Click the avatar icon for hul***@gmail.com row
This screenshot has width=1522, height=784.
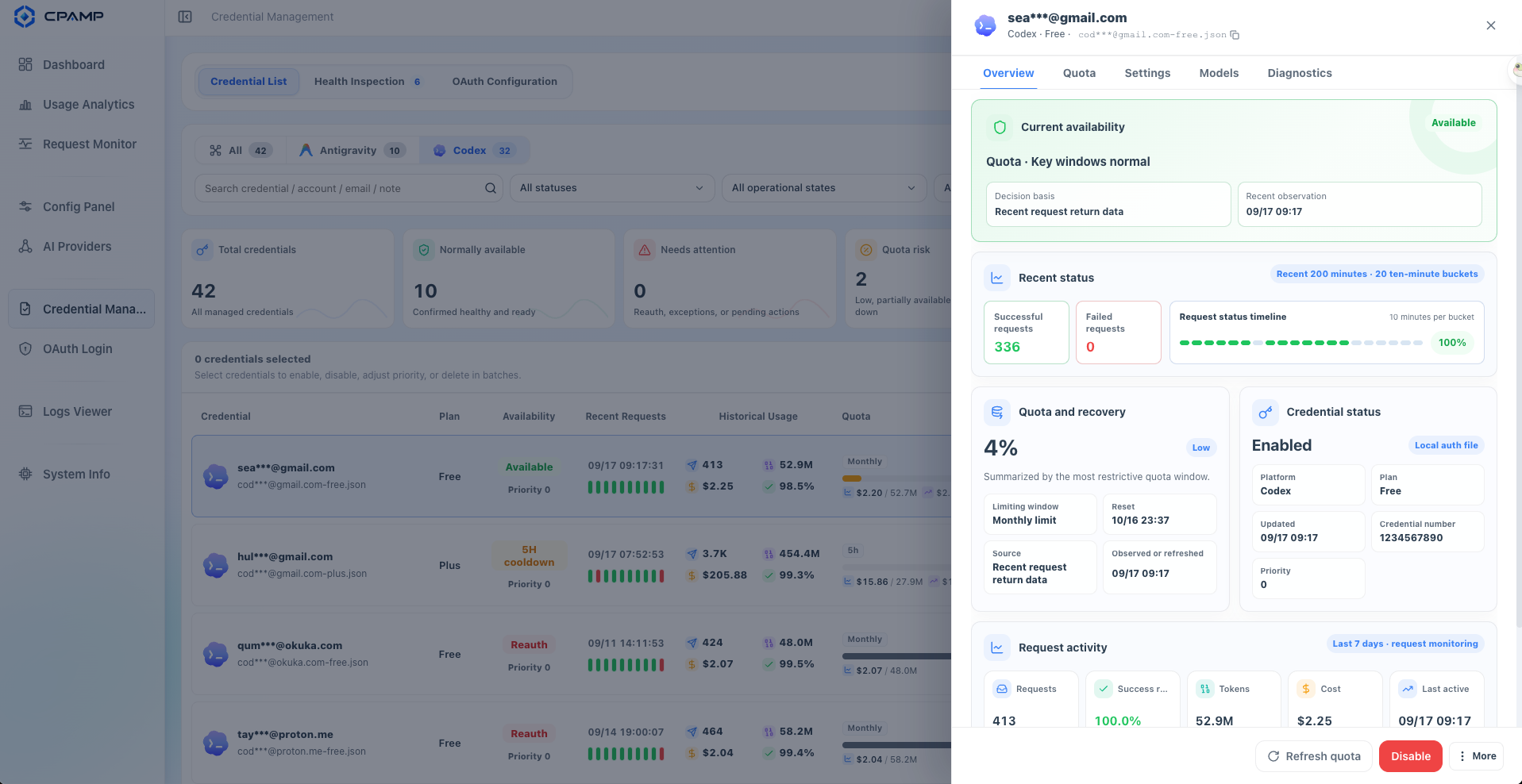click(x=215, y=565)
